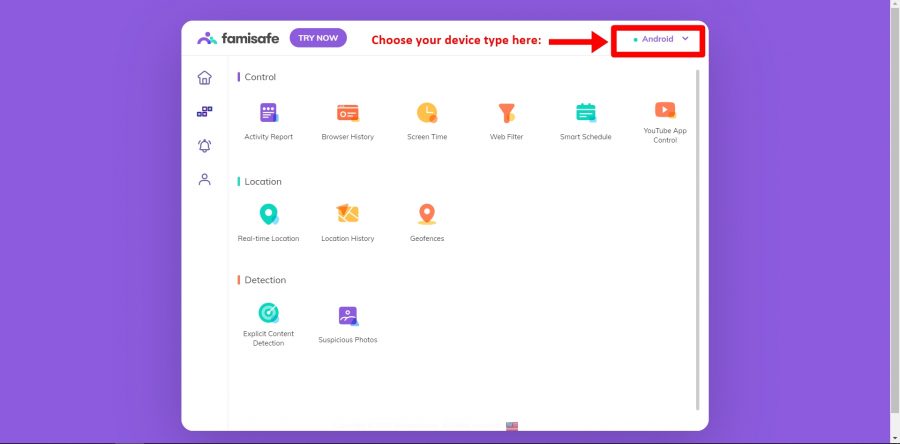Open the Screen Time clock icon
900x444 pixels.
tap(427, 112)
